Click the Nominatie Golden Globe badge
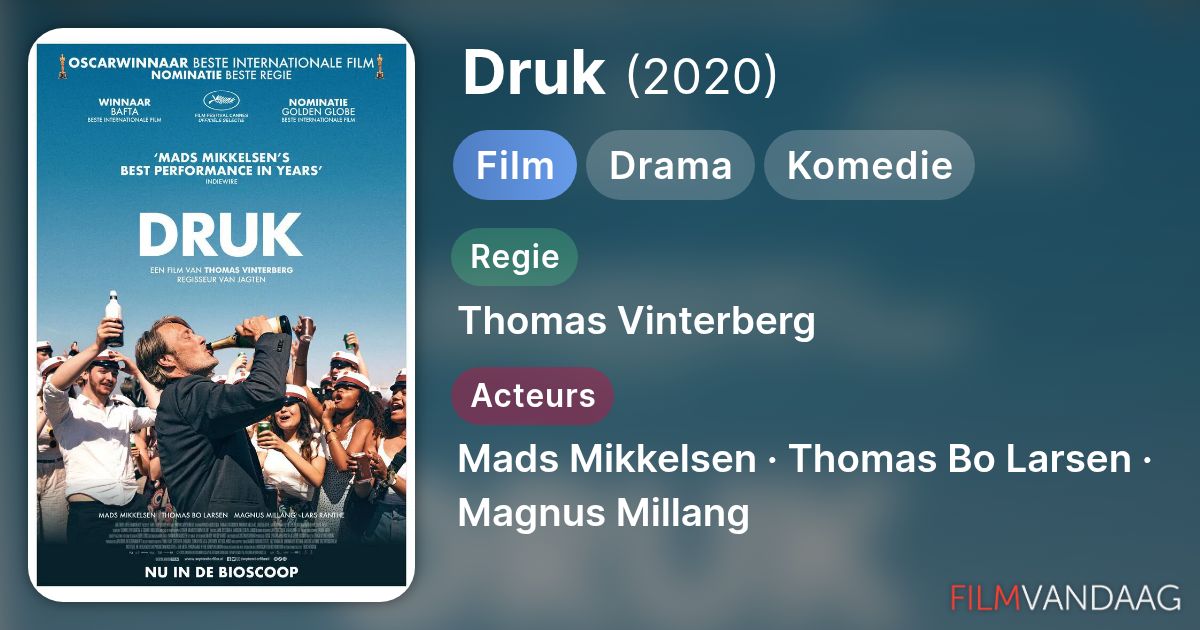 tap(316, 110)
